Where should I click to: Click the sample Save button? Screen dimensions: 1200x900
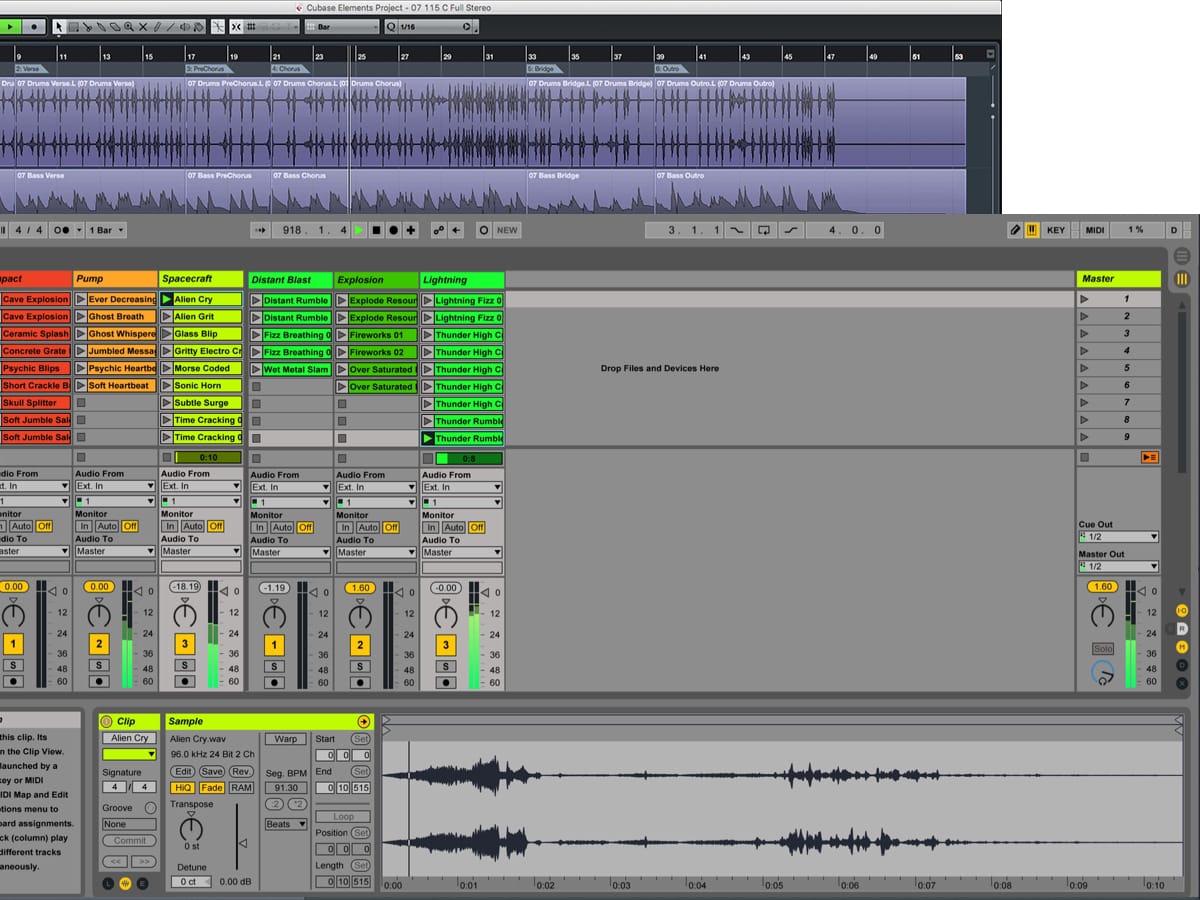point(212,772)
